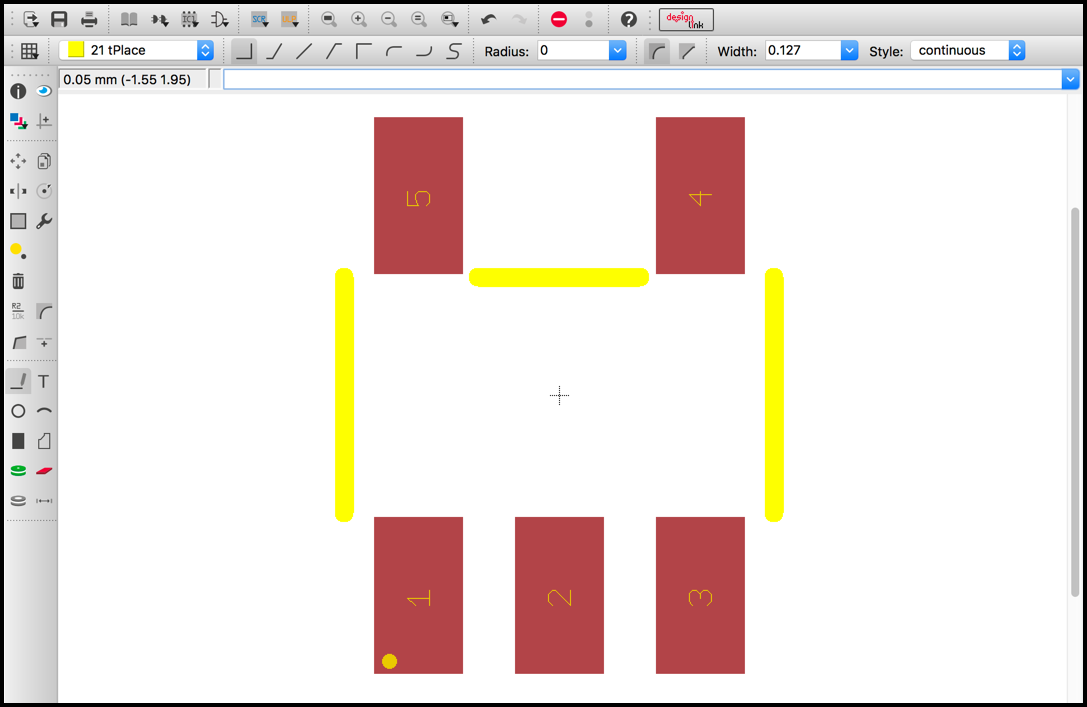Enable straight miter style
Viewport: 1087px width, 707px height.
point(687,51)
